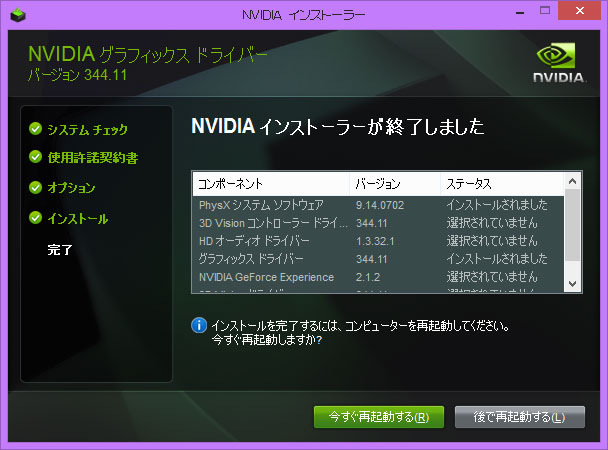
Task: Select システム チェック step in sidebar
Action: [x=87, y=129]
